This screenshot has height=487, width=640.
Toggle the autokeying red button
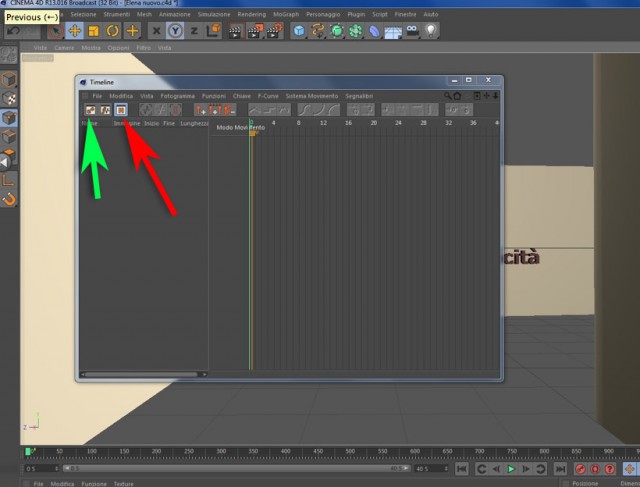[x=595, y=469]
